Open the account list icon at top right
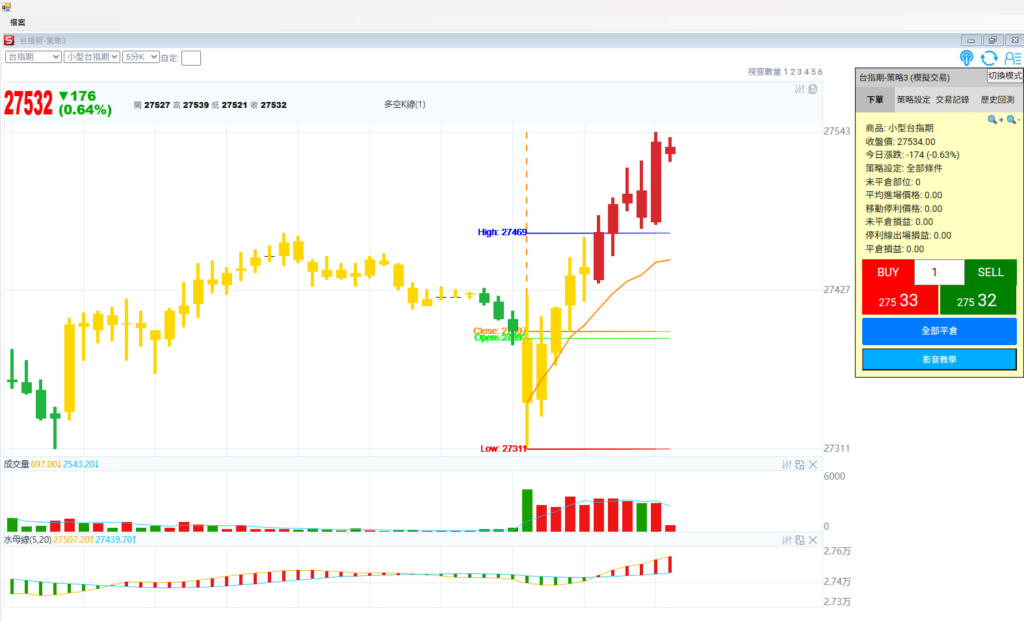 pos(1012,58)
